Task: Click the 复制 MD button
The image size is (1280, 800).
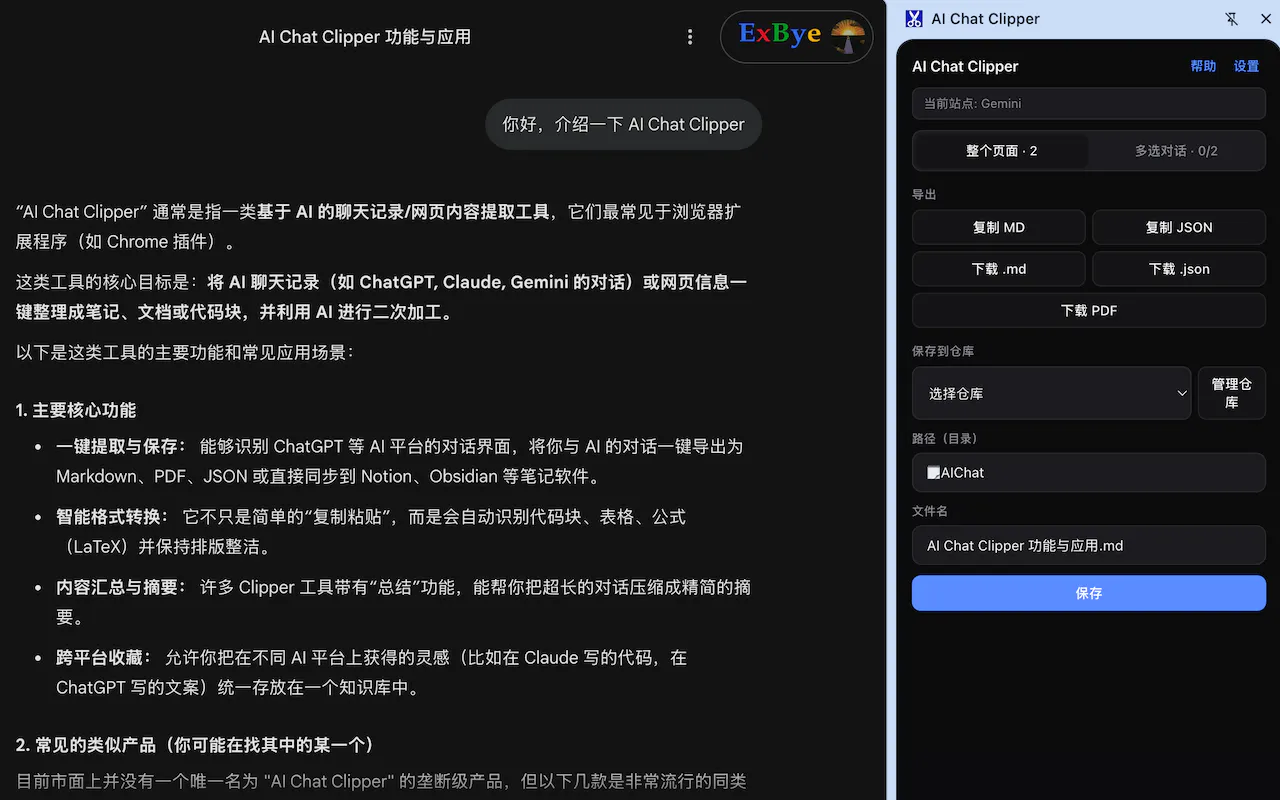Action: (999, 227)
